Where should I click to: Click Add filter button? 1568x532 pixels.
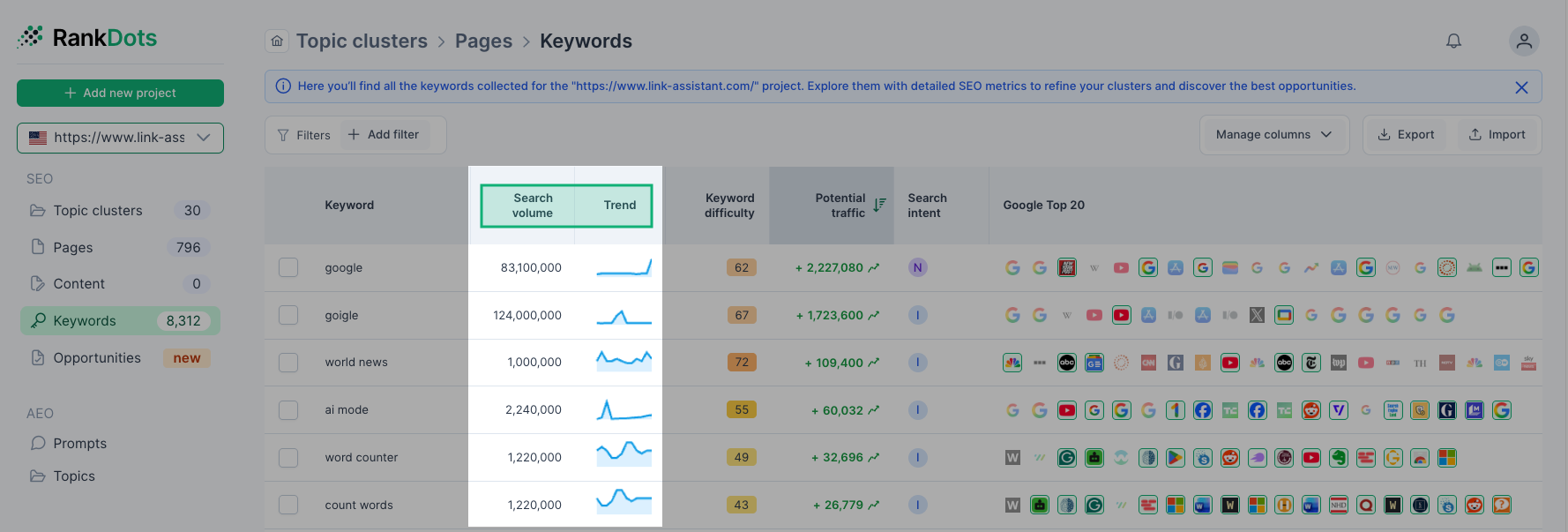[x=384, y=134]
